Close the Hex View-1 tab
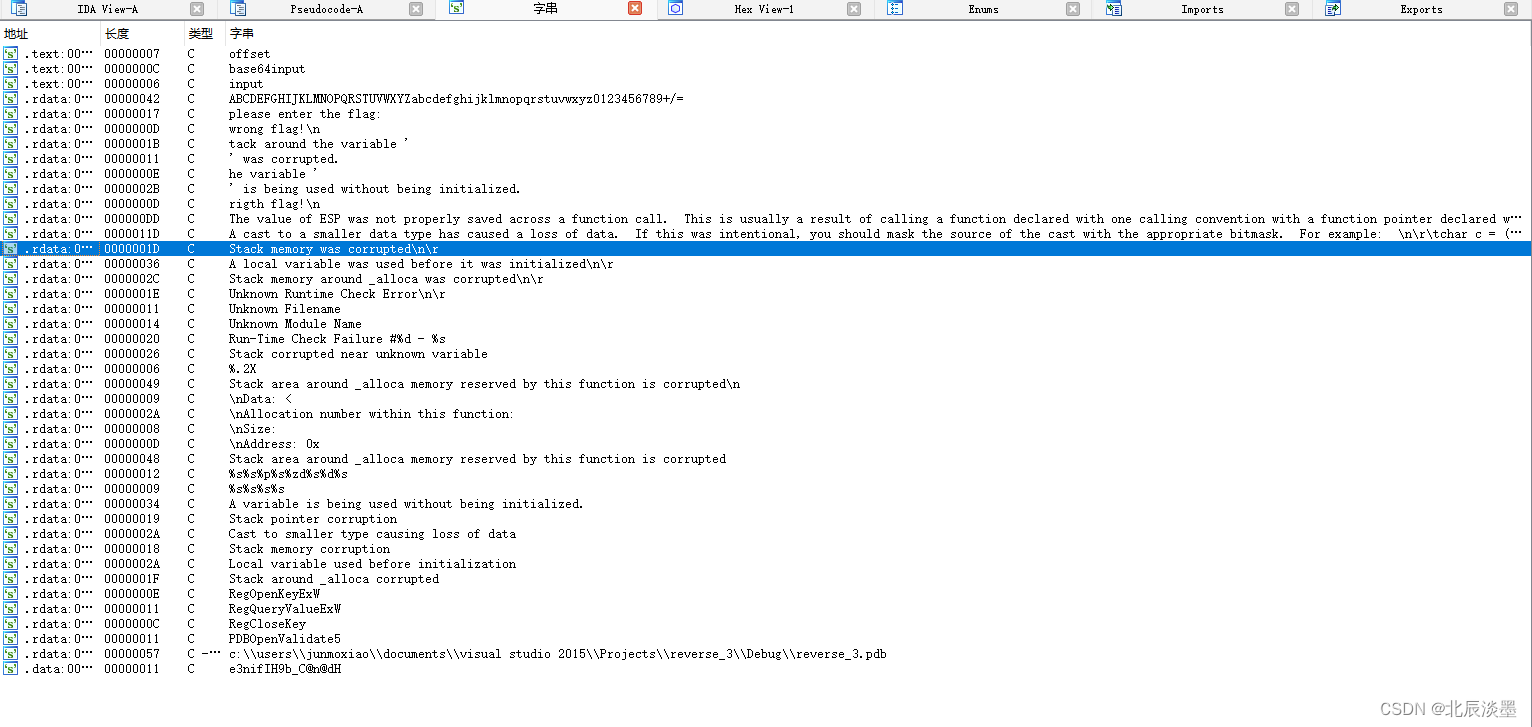This screenshot has height=727, width=1532. 853,9
